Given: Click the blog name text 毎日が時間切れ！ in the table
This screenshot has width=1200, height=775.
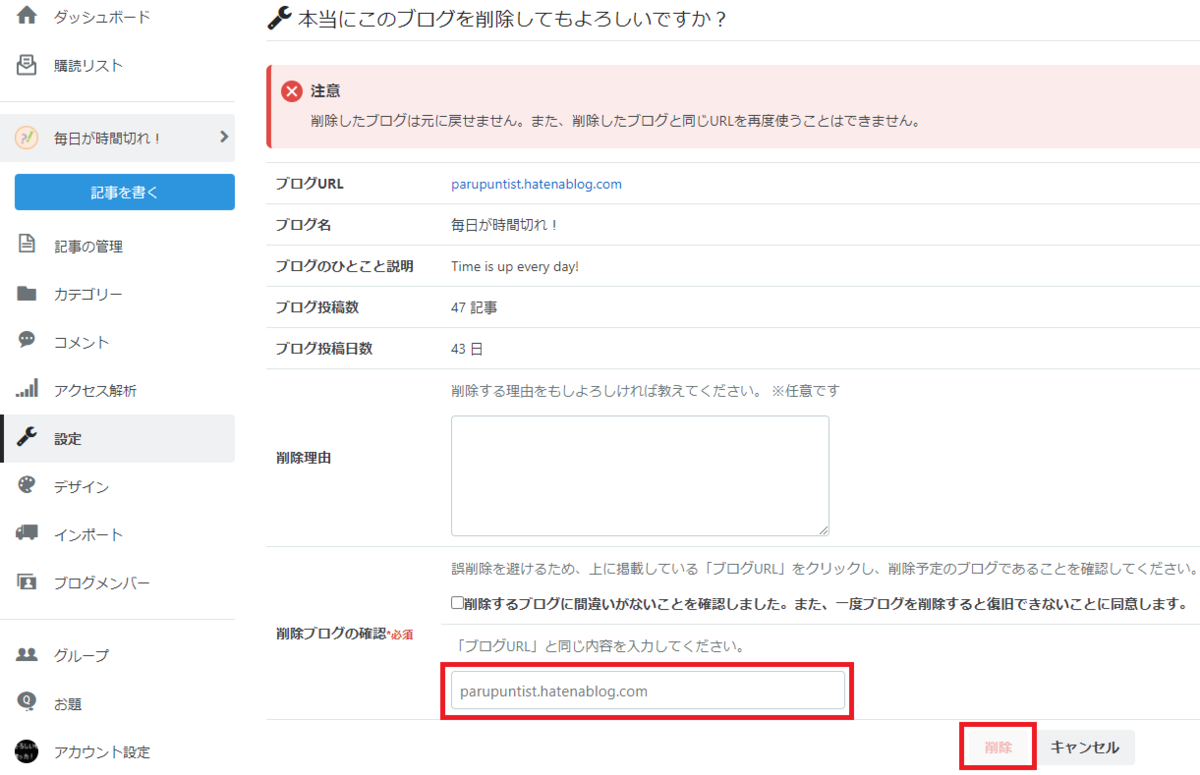Looking at the screenshot, I should 506,225.
